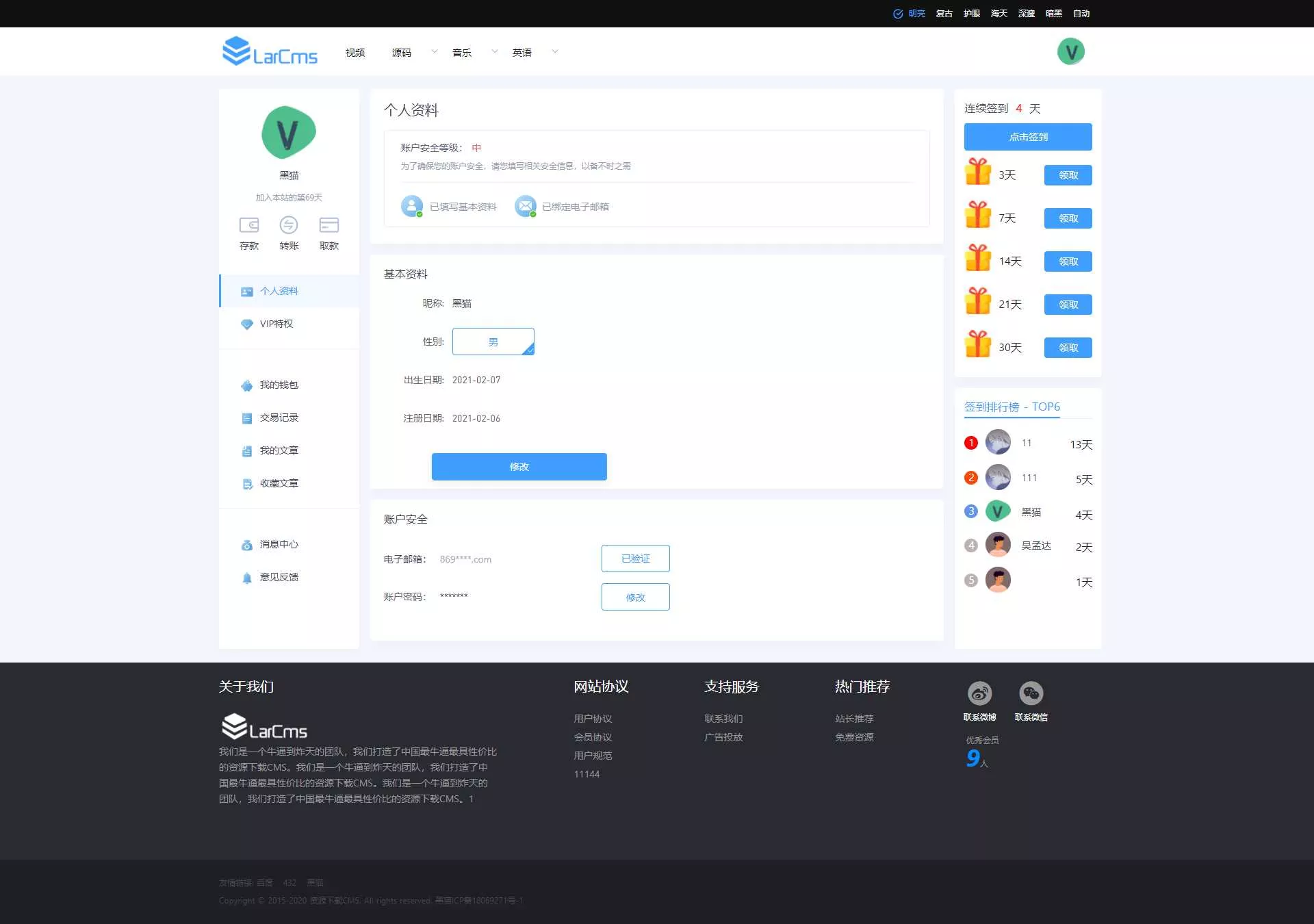
Task: Click the 14天 gift box icon
Action: [978, 258]
